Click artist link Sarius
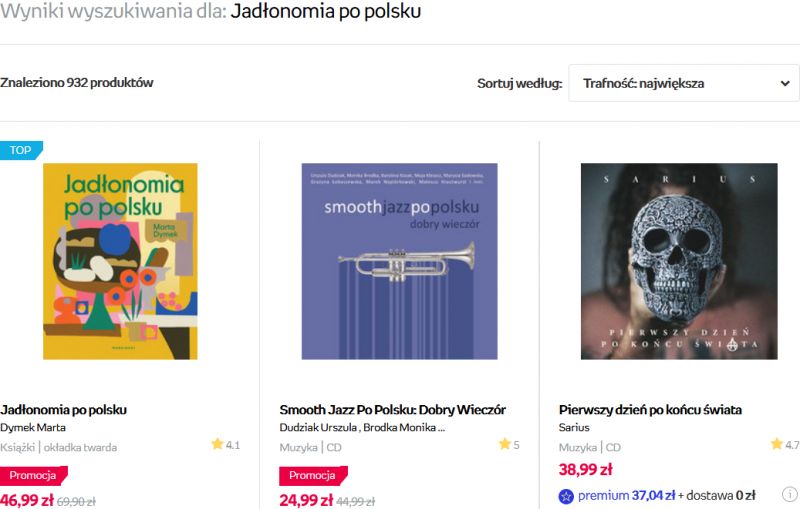This screenshot has width=800, height=509. (574, 427)
